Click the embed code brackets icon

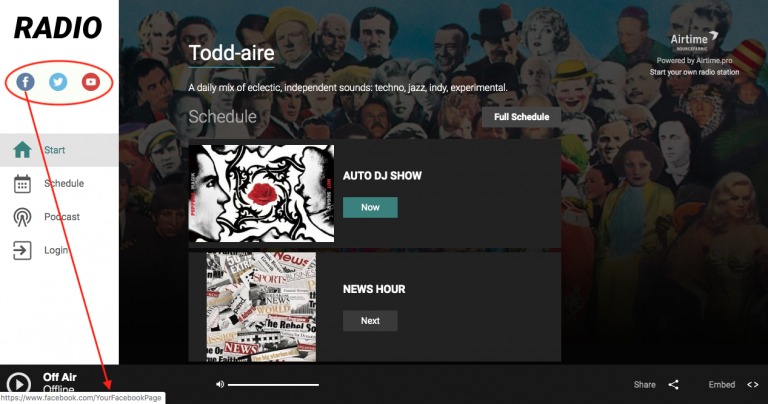click(x=753, y=385)
